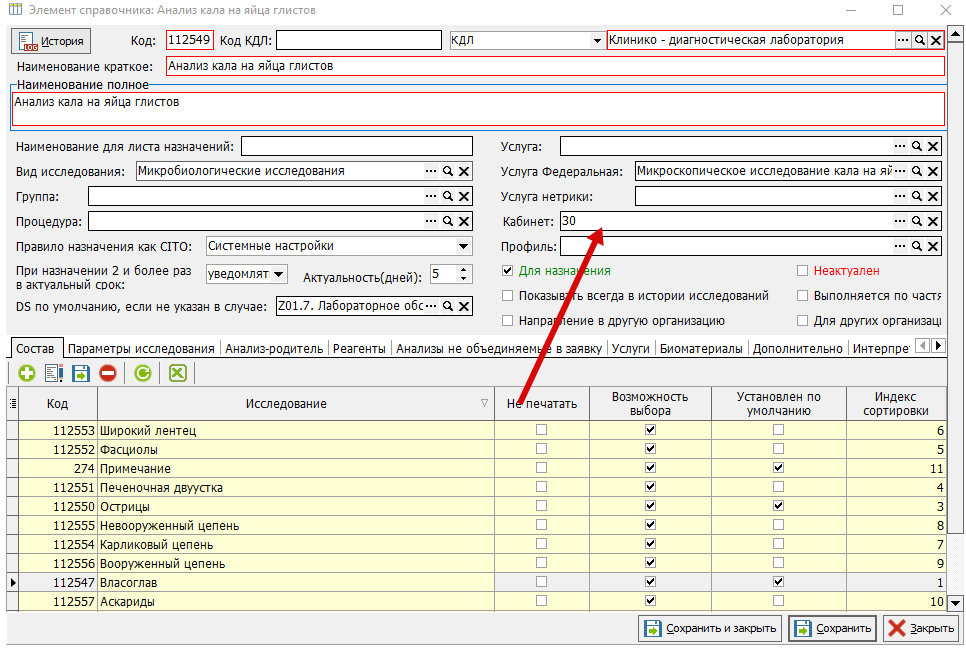Click the green add-row plus icon
Screen dimensions: 966x652
[26, 373]
